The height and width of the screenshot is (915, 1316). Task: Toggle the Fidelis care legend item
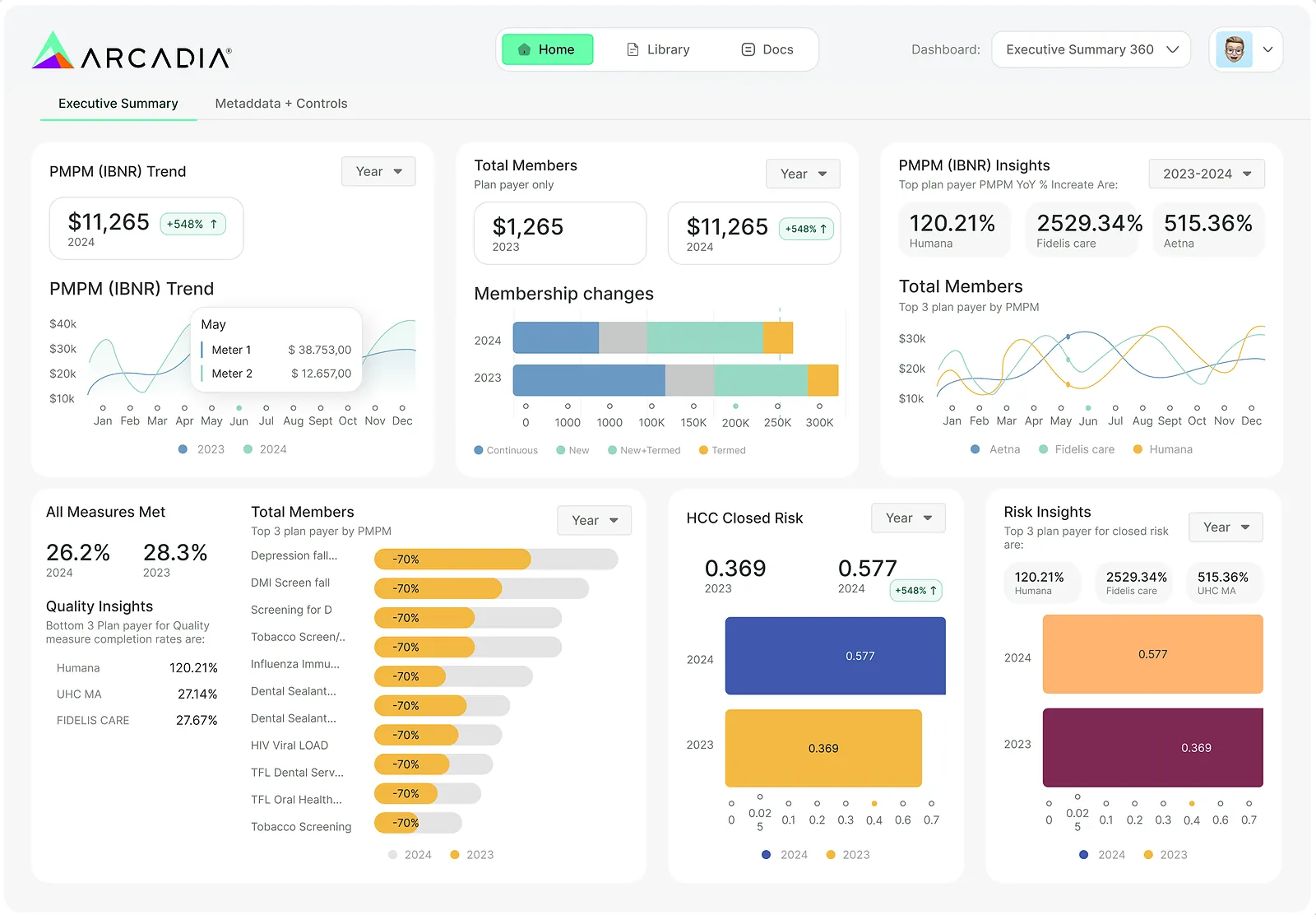pos(1077,449)
